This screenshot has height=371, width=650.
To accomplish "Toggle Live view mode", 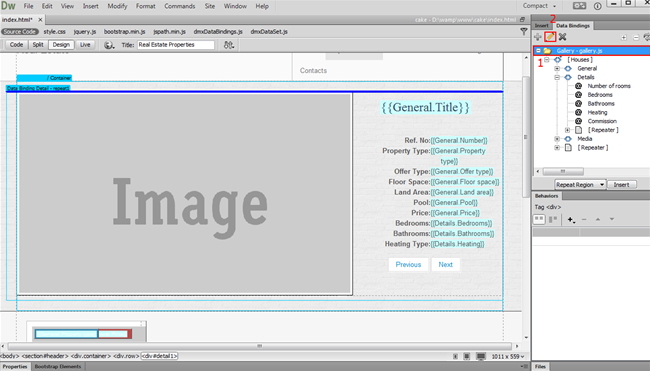I will click(x=85, y=45).
